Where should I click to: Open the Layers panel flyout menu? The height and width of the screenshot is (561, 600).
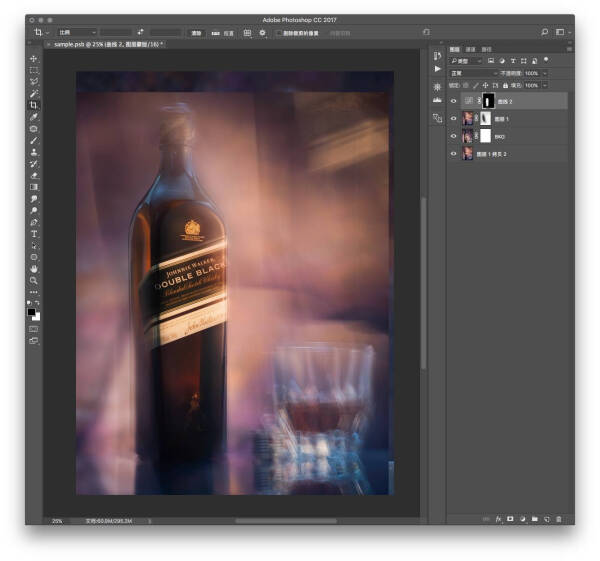(569, 49)
